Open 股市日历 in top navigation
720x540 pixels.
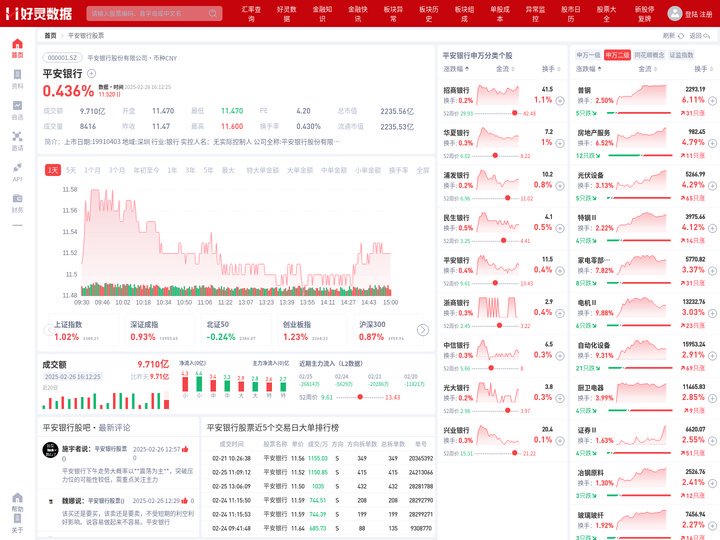(x=571, y=14)
